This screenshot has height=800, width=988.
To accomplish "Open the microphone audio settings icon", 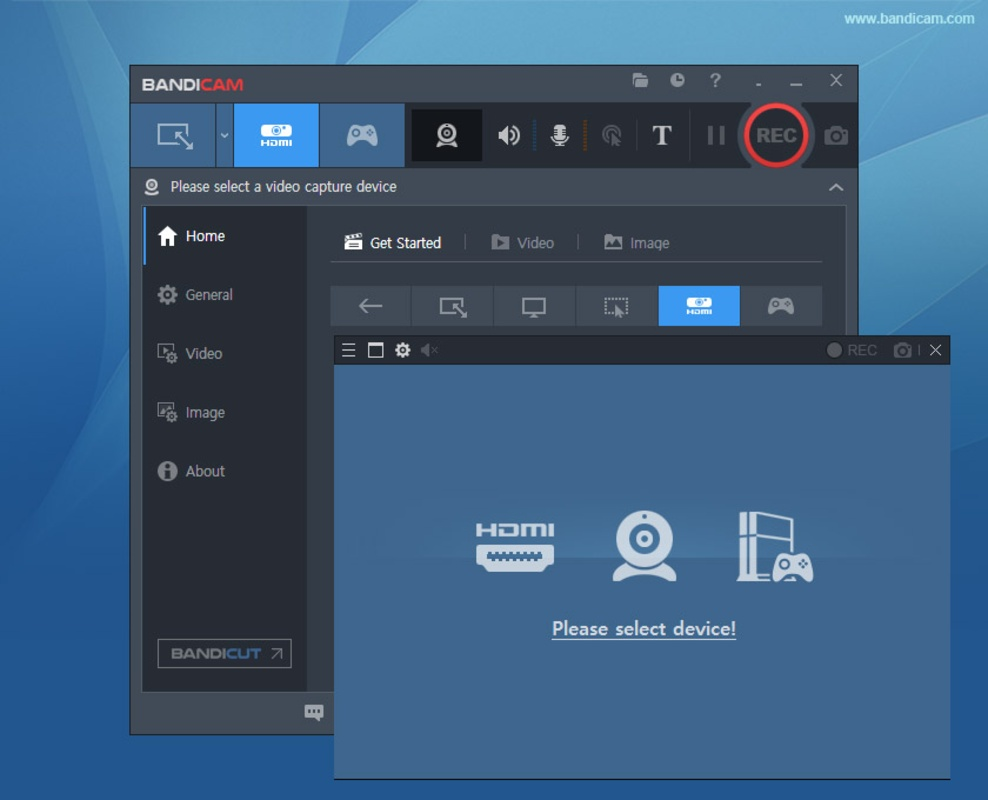I will [x=560, y=135].
